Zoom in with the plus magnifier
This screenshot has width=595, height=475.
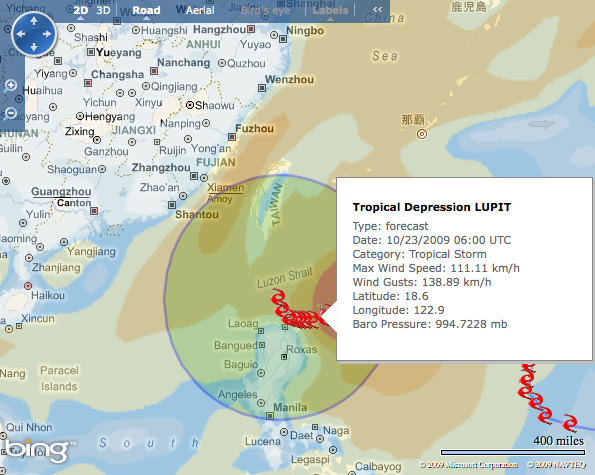tap(10, 86)
